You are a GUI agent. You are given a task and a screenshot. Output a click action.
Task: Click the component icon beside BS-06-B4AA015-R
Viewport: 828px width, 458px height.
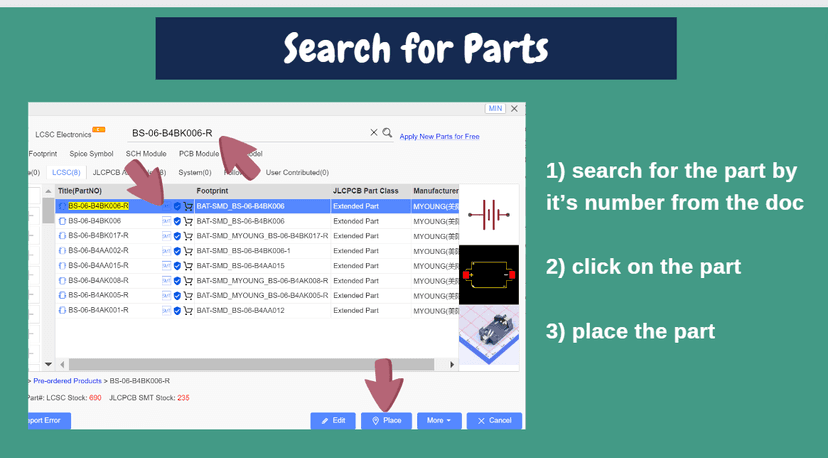click(x=62, y=266)
